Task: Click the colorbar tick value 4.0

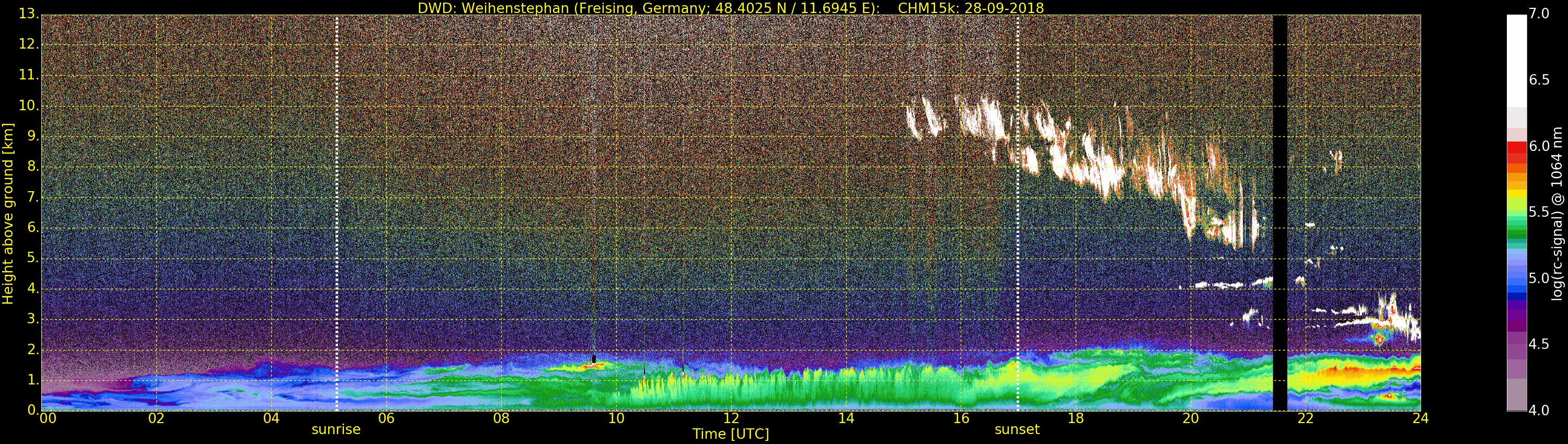Action: 1539,411
